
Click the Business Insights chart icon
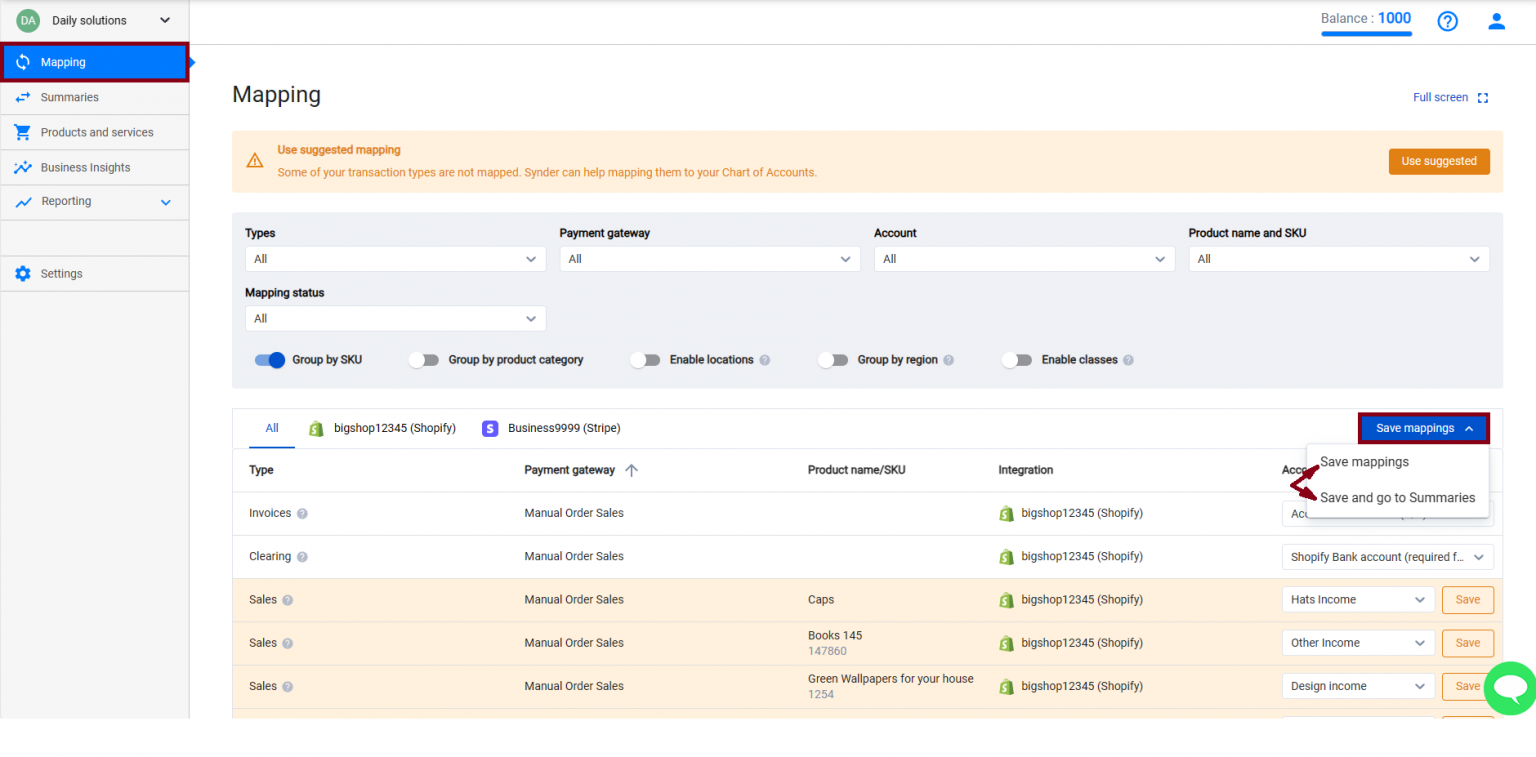coord(22,167)
